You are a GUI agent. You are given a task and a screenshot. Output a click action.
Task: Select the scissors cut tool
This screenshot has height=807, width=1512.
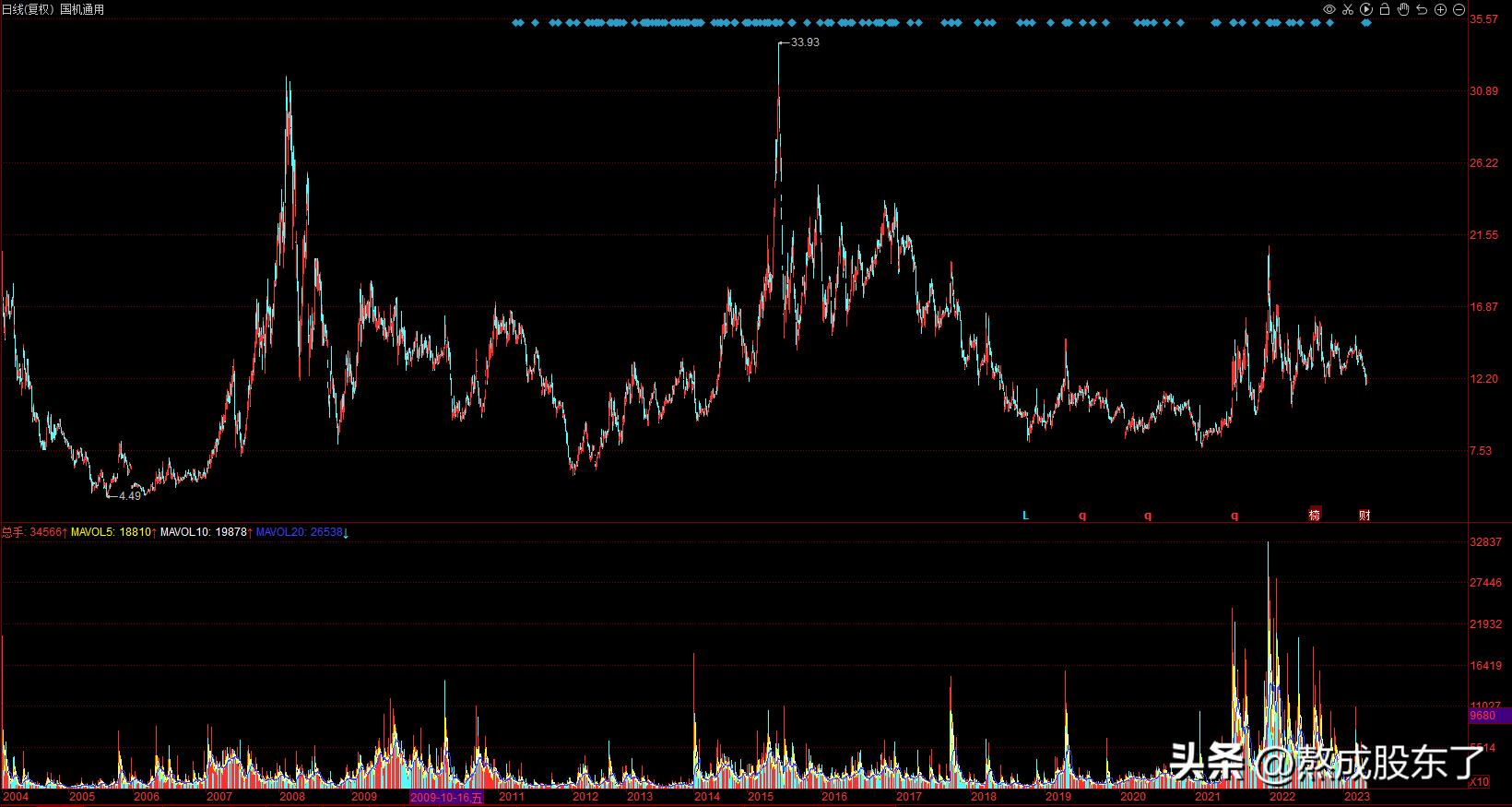click(1348, 9)
